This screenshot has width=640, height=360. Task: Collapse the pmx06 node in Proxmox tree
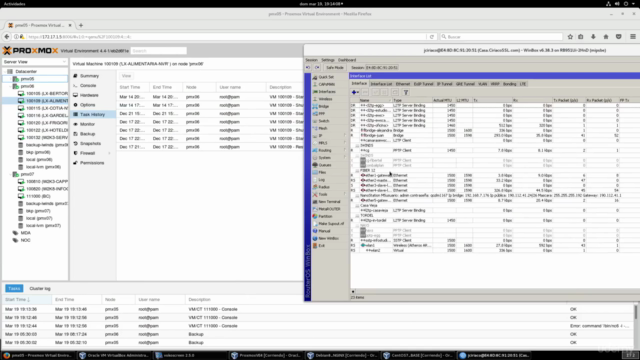coord(10,86)
